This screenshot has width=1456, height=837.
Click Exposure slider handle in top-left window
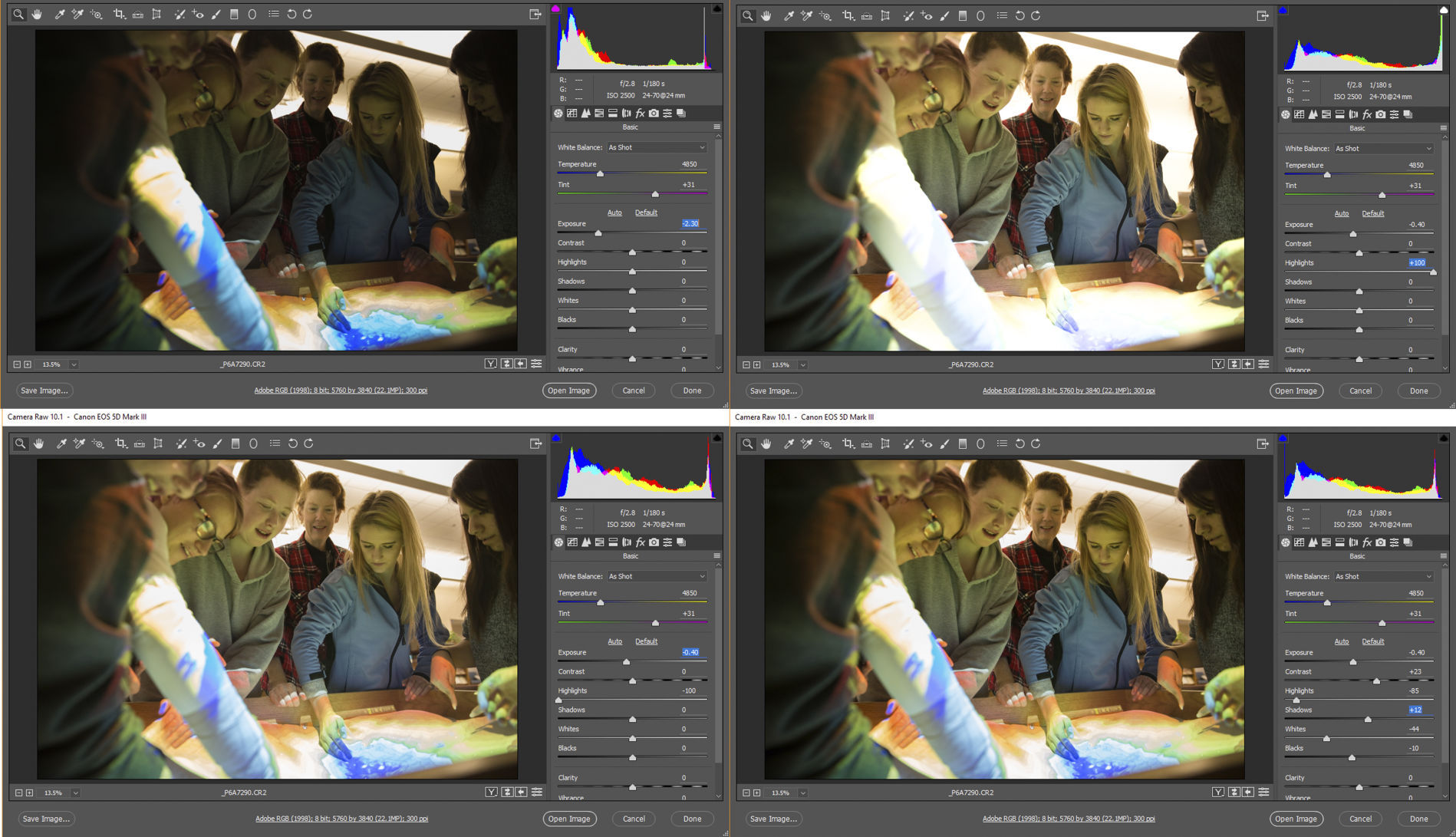(x=598, y=233)
